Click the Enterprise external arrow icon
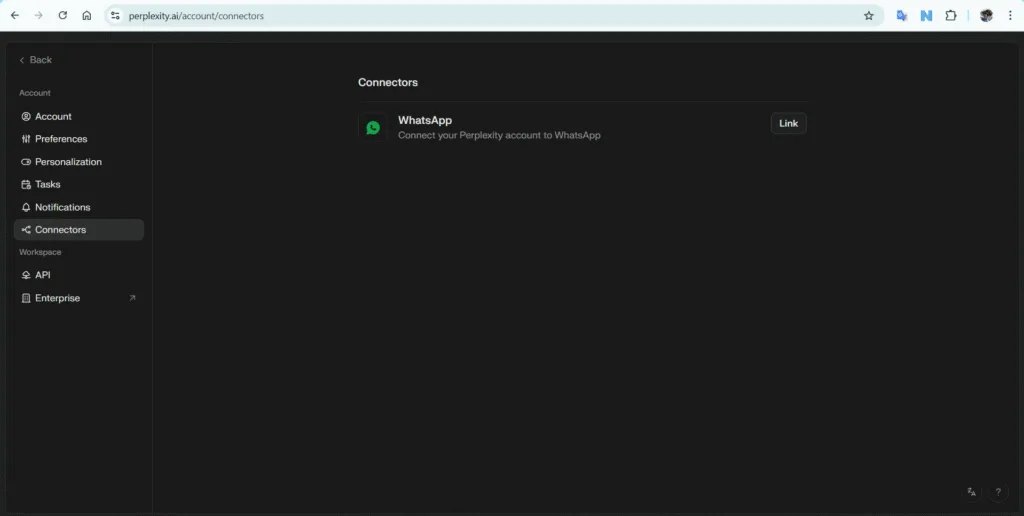Screen dimensions: 1024x516 click(132, 298)
